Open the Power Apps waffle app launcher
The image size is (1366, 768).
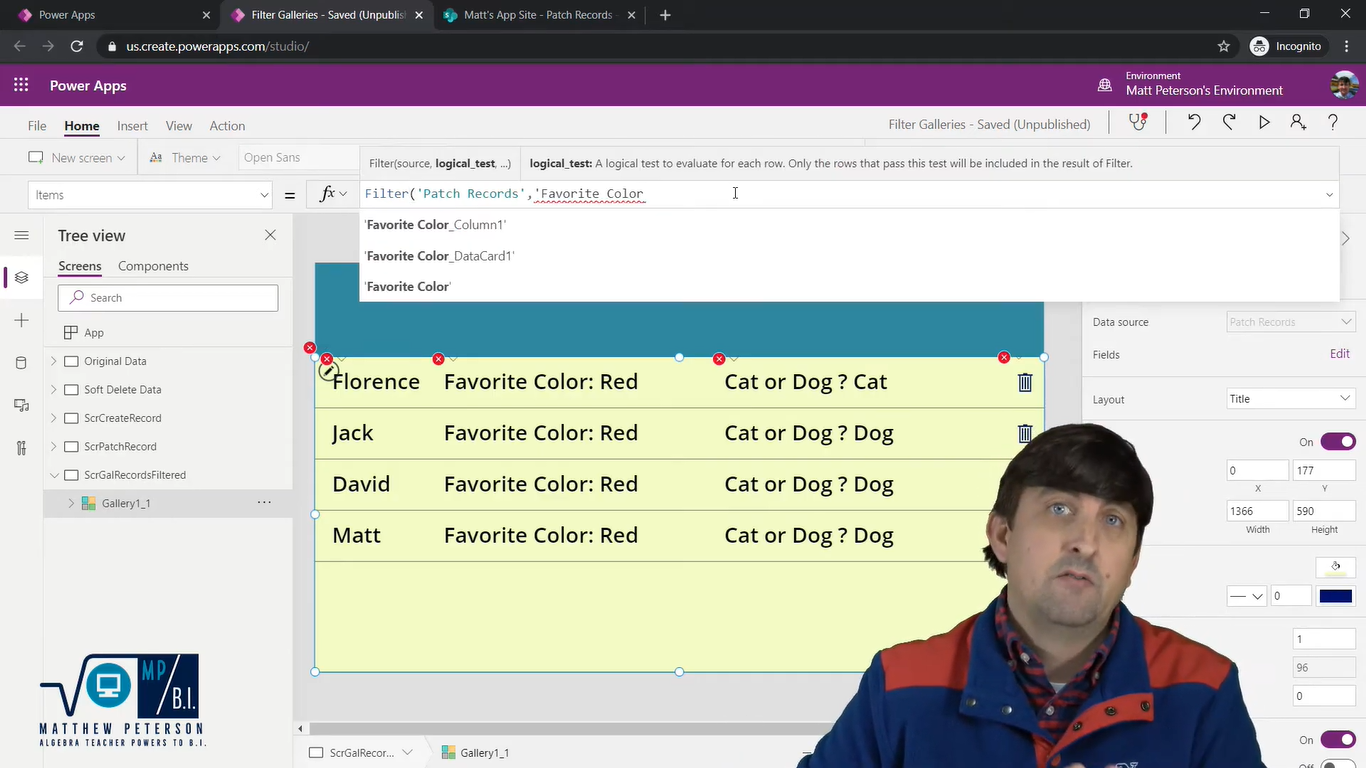21,85
